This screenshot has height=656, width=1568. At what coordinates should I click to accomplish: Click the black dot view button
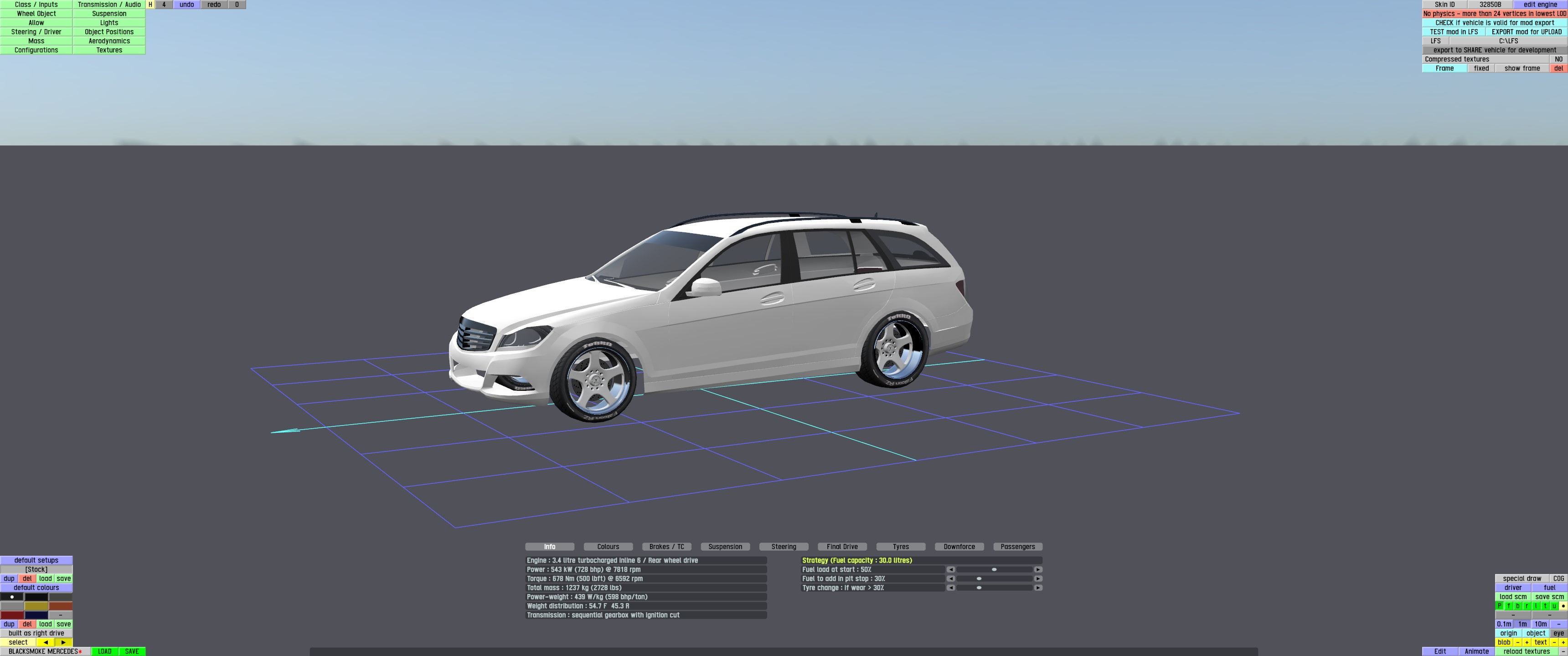pyautogui.click(x=1563, y=605)
